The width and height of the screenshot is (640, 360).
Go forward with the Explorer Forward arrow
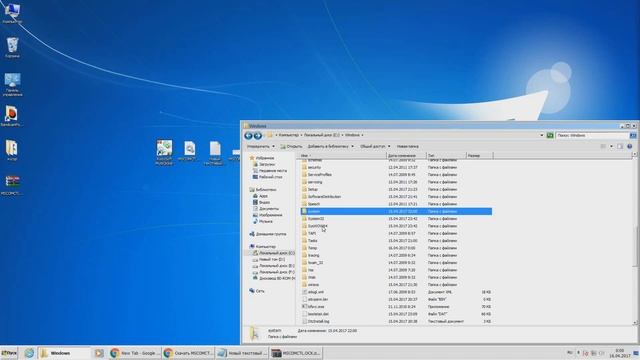[x=258, y=136]
